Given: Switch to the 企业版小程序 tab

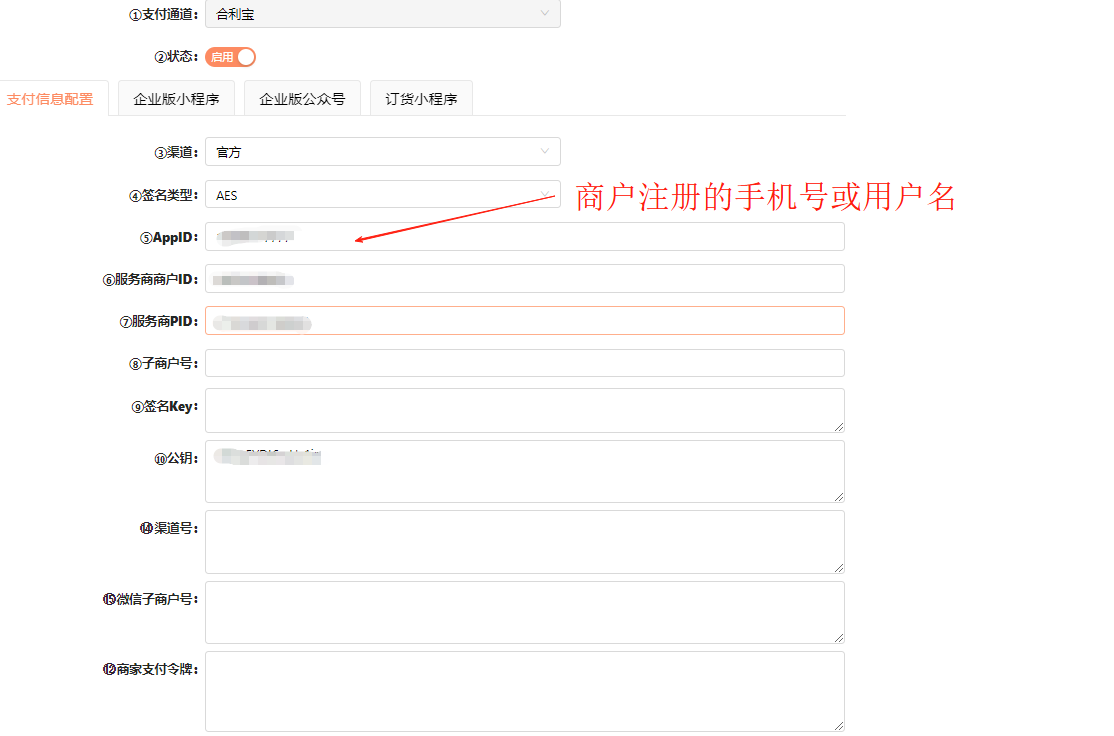Looking at the screenshot, I should point(176,99).
